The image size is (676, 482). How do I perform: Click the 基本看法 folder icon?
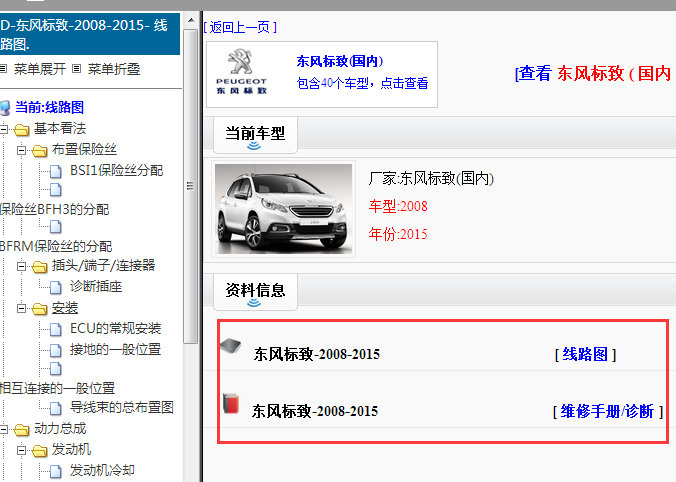(x=22, y=129)
